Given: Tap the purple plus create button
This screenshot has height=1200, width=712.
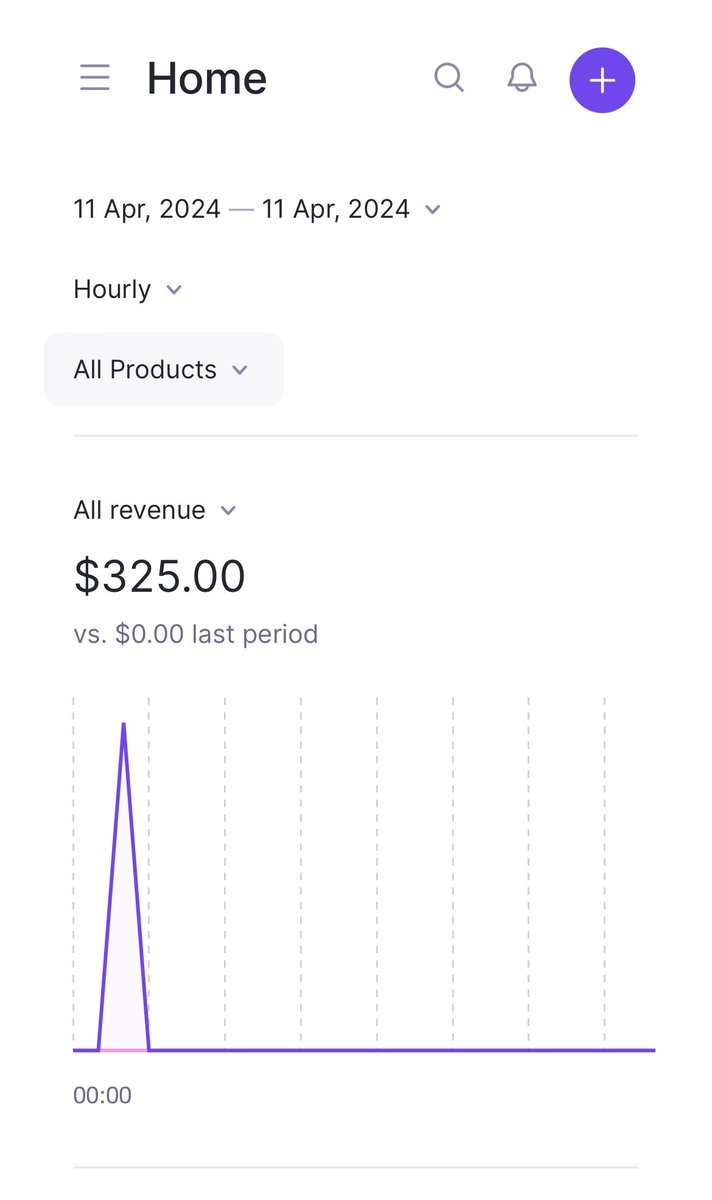Looking at the screenshot, I should [602, 80].
